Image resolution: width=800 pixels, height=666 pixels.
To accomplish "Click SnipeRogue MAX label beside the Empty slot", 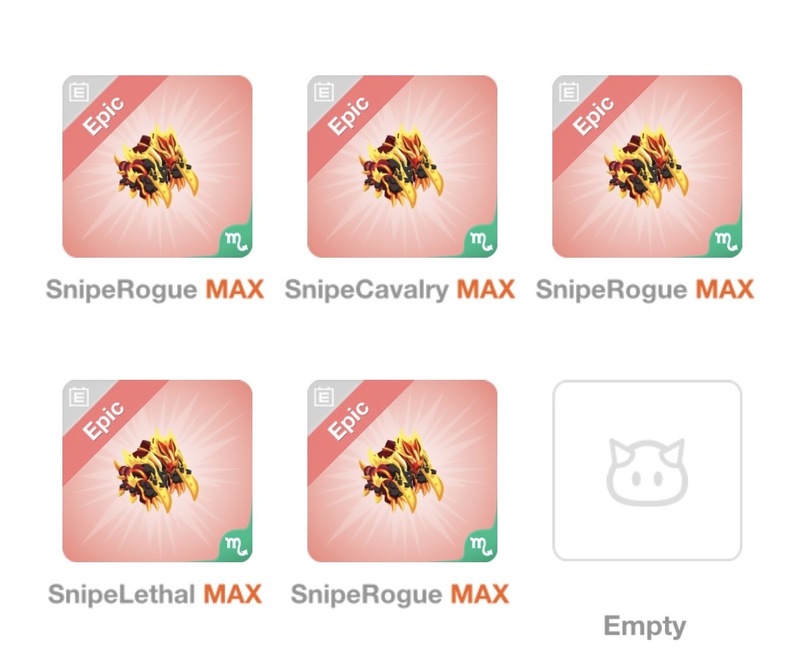I will click(x=400, y=594).
